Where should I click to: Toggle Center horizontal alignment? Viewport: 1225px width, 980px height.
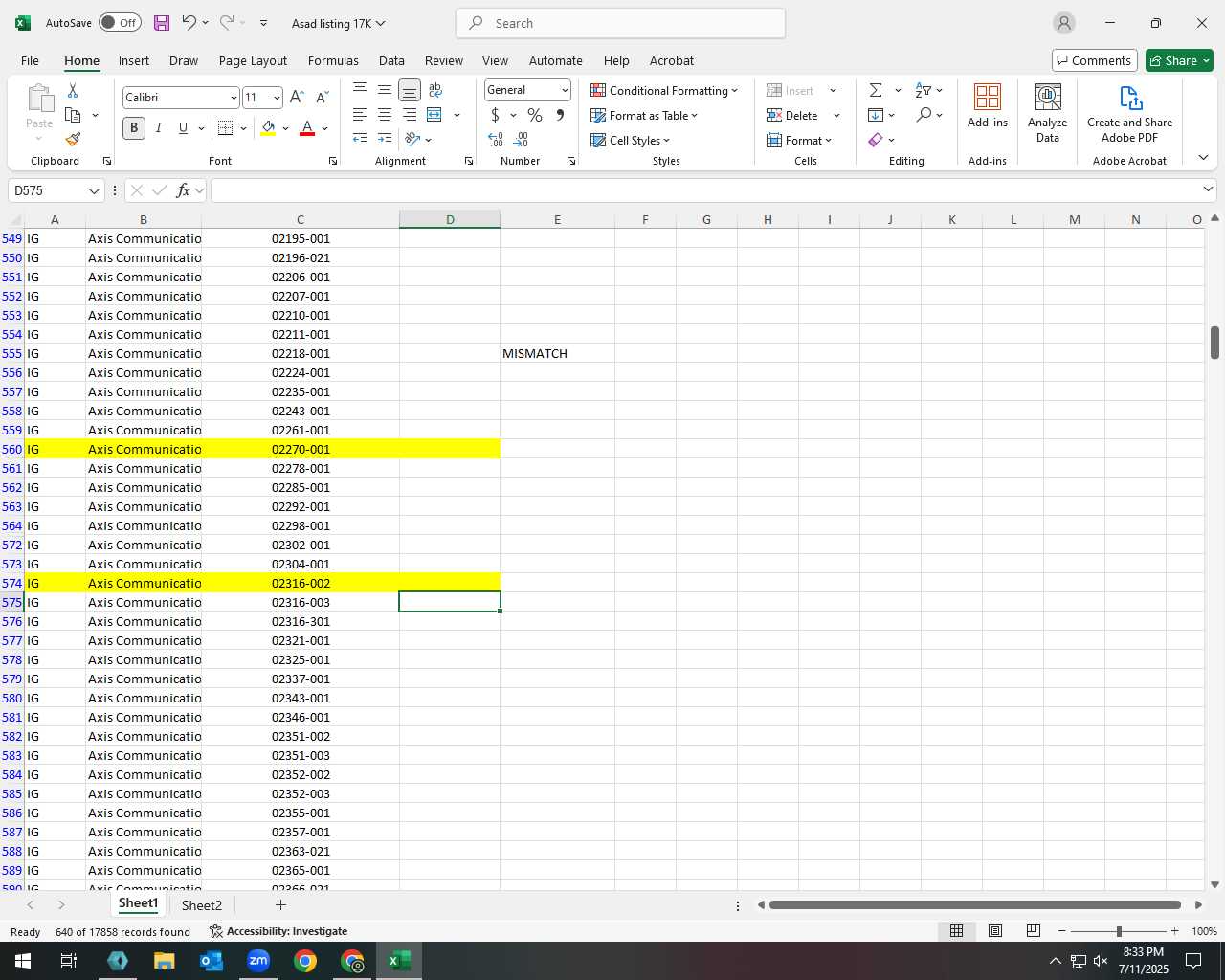[x=385, y=115]
